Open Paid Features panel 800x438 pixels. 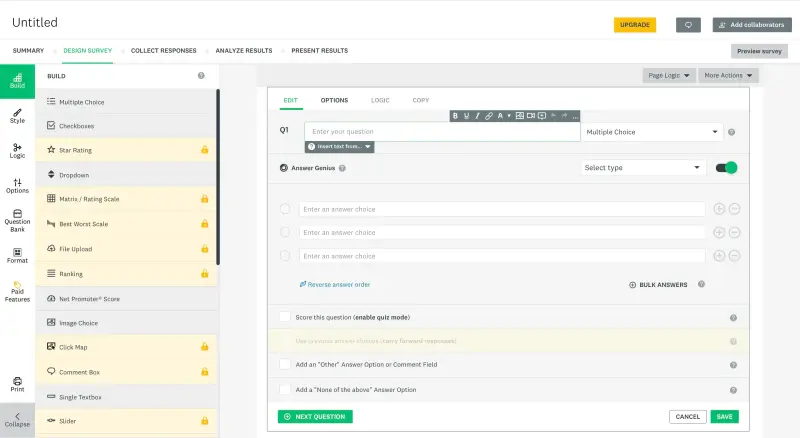tap(17, 291)
